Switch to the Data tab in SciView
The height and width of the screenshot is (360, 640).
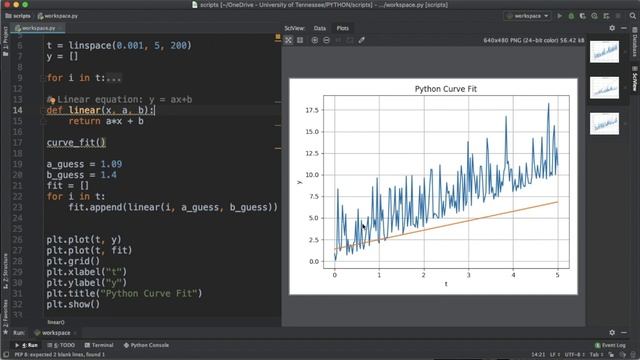pyautogui.click(x=320, y=28)
